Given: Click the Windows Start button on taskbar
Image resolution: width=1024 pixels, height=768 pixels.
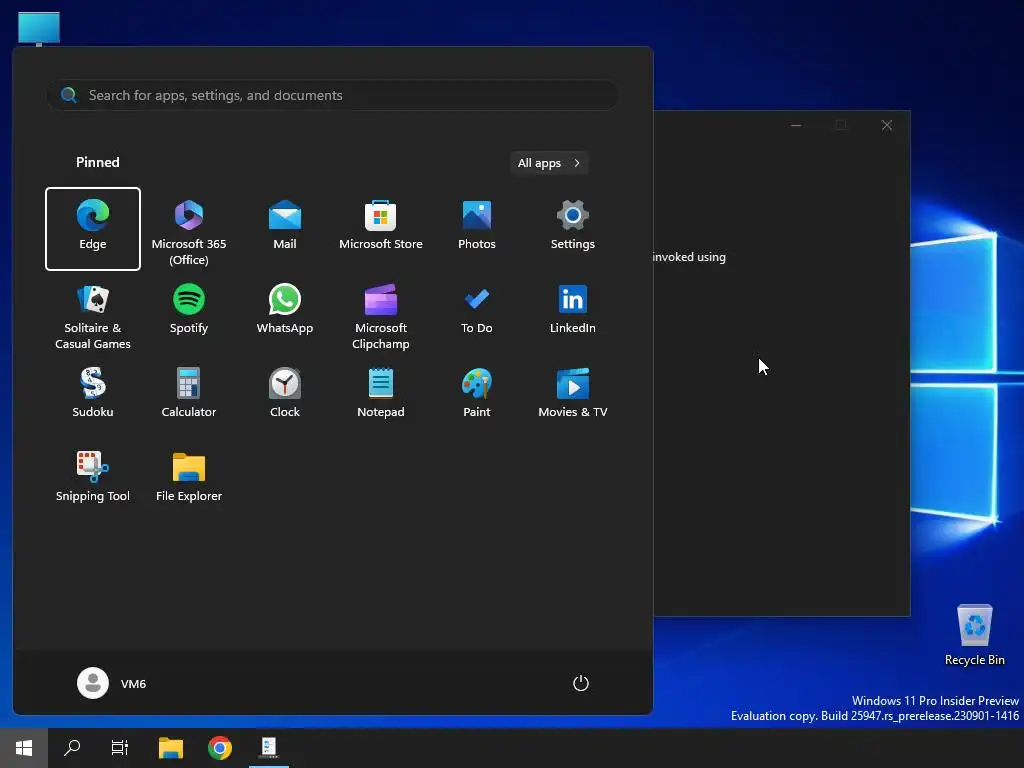Looking at the screenshot, I should click(24, 748).
